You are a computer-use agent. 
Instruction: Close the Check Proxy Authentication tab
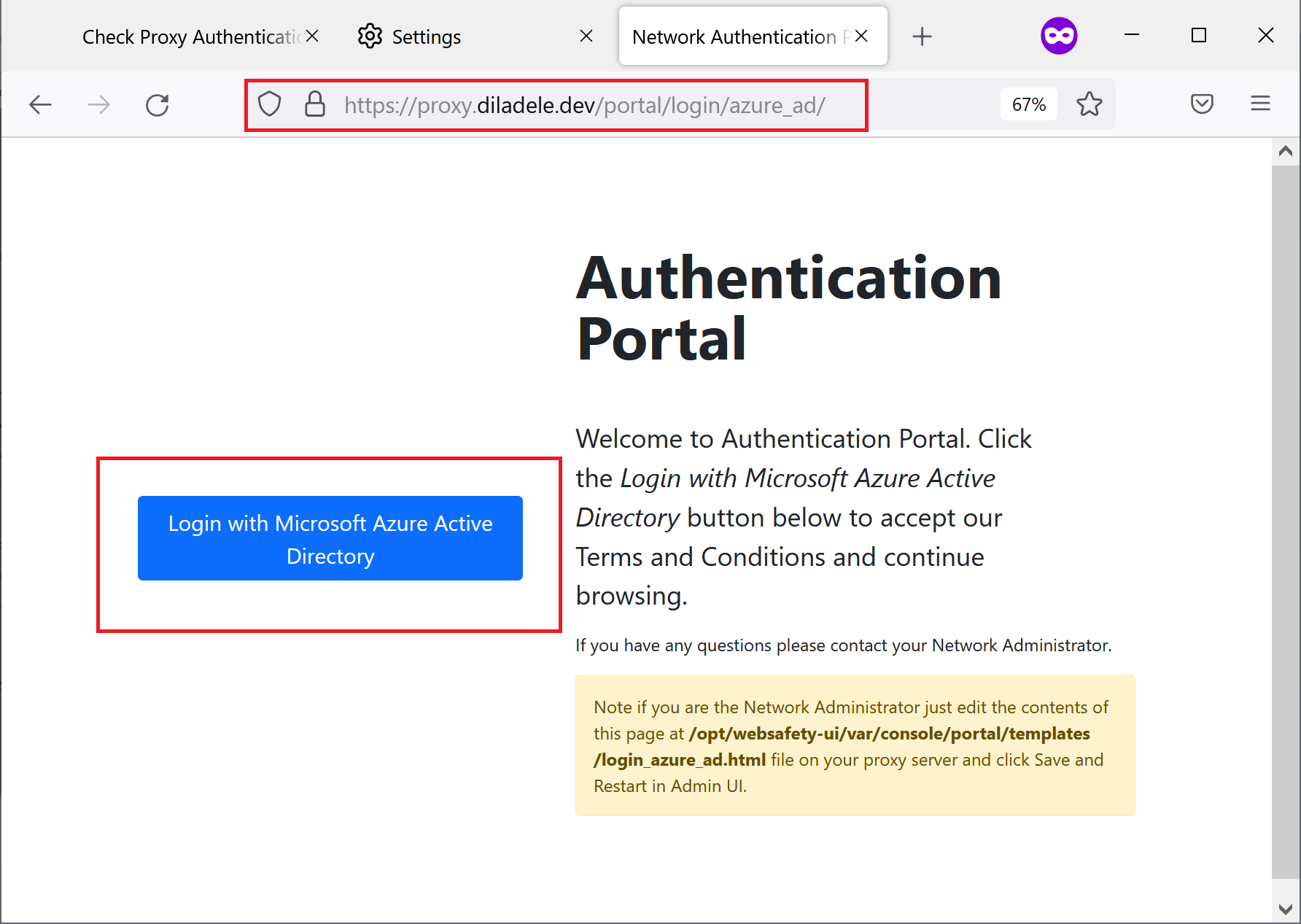point(312,36)
